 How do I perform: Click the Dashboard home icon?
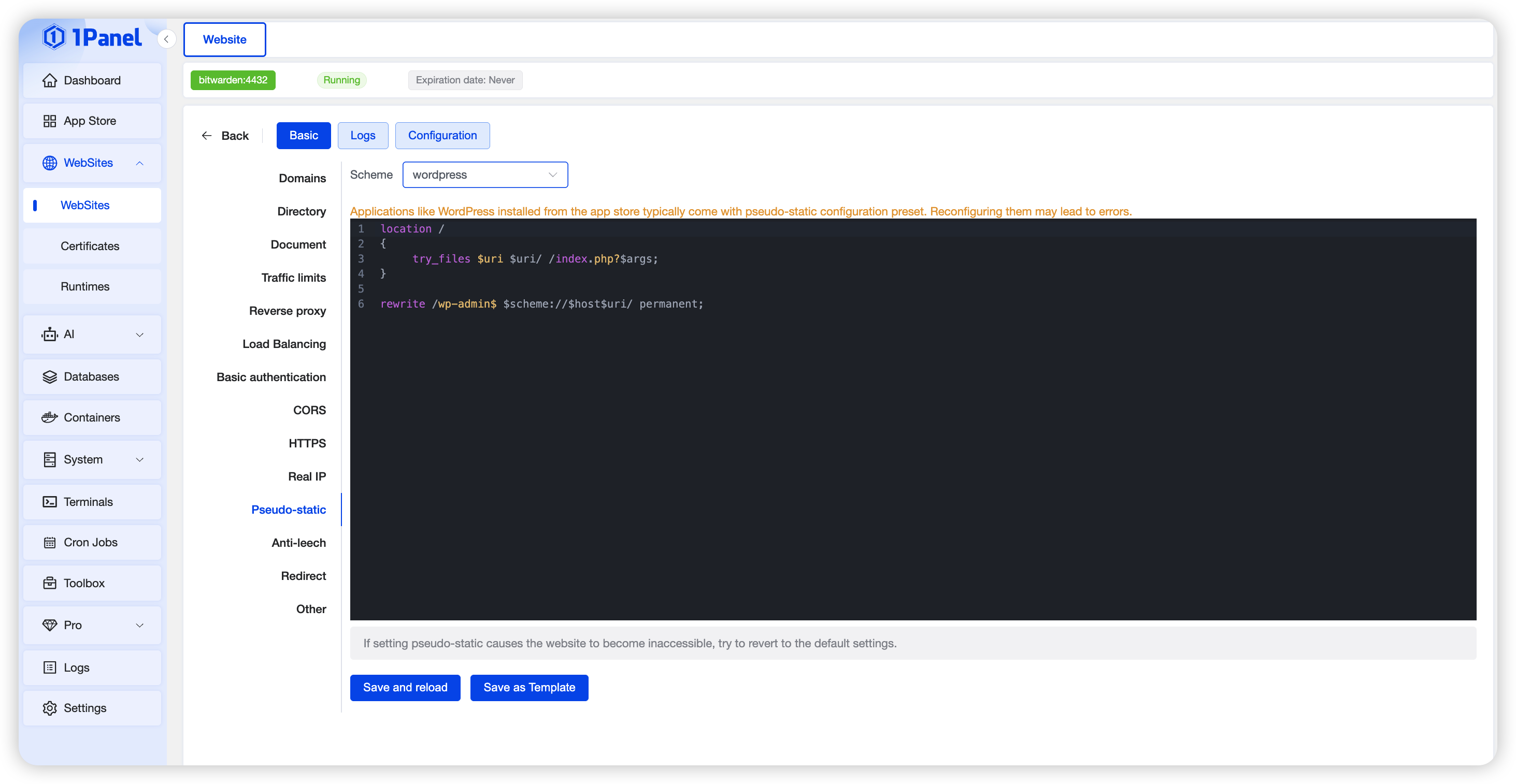pyautogui.click(x=49, y=81)
